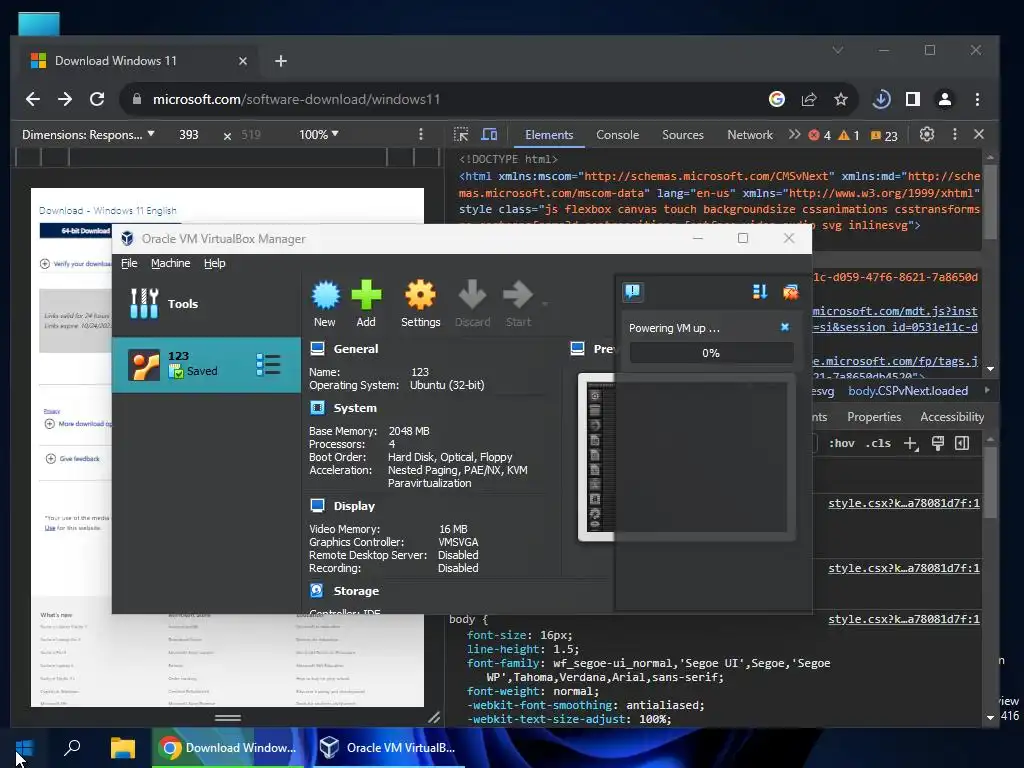
Task: Open the Machine menu in VirtualBox
Action: click(x=170, y=263)
